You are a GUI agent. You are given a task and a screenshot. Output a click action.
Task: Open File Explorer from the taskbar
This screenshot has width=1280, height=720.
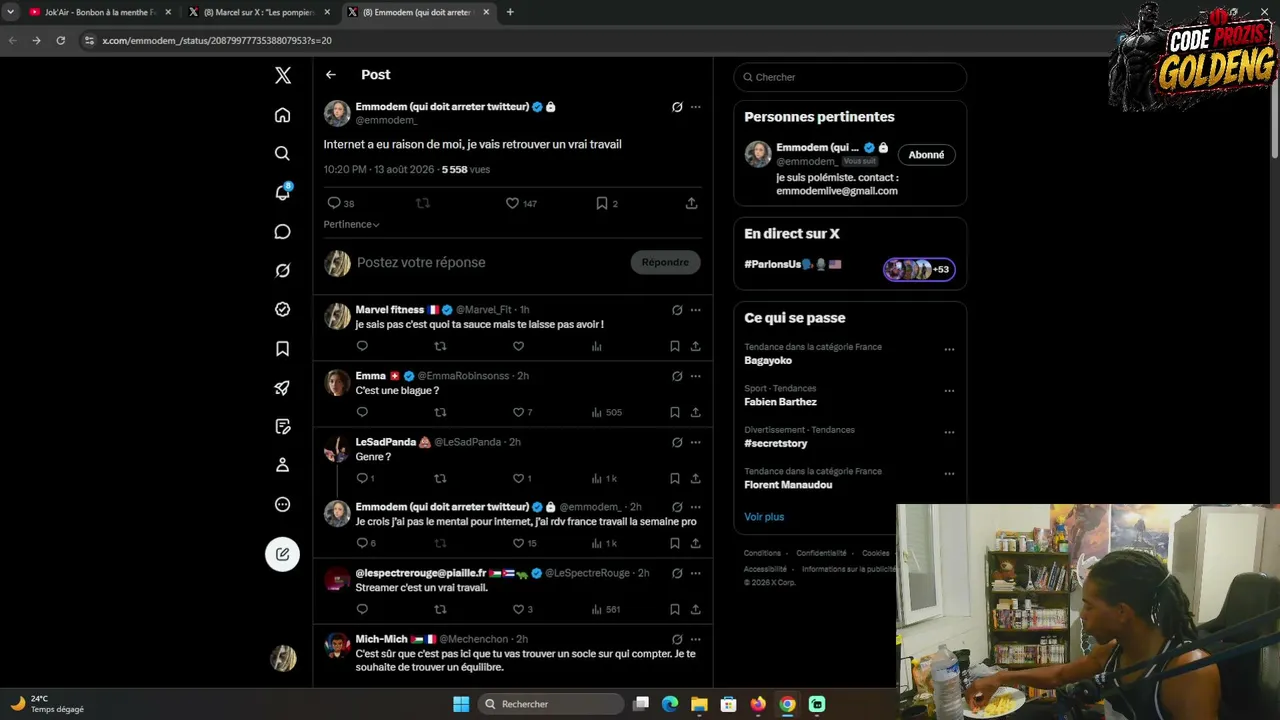699,704
